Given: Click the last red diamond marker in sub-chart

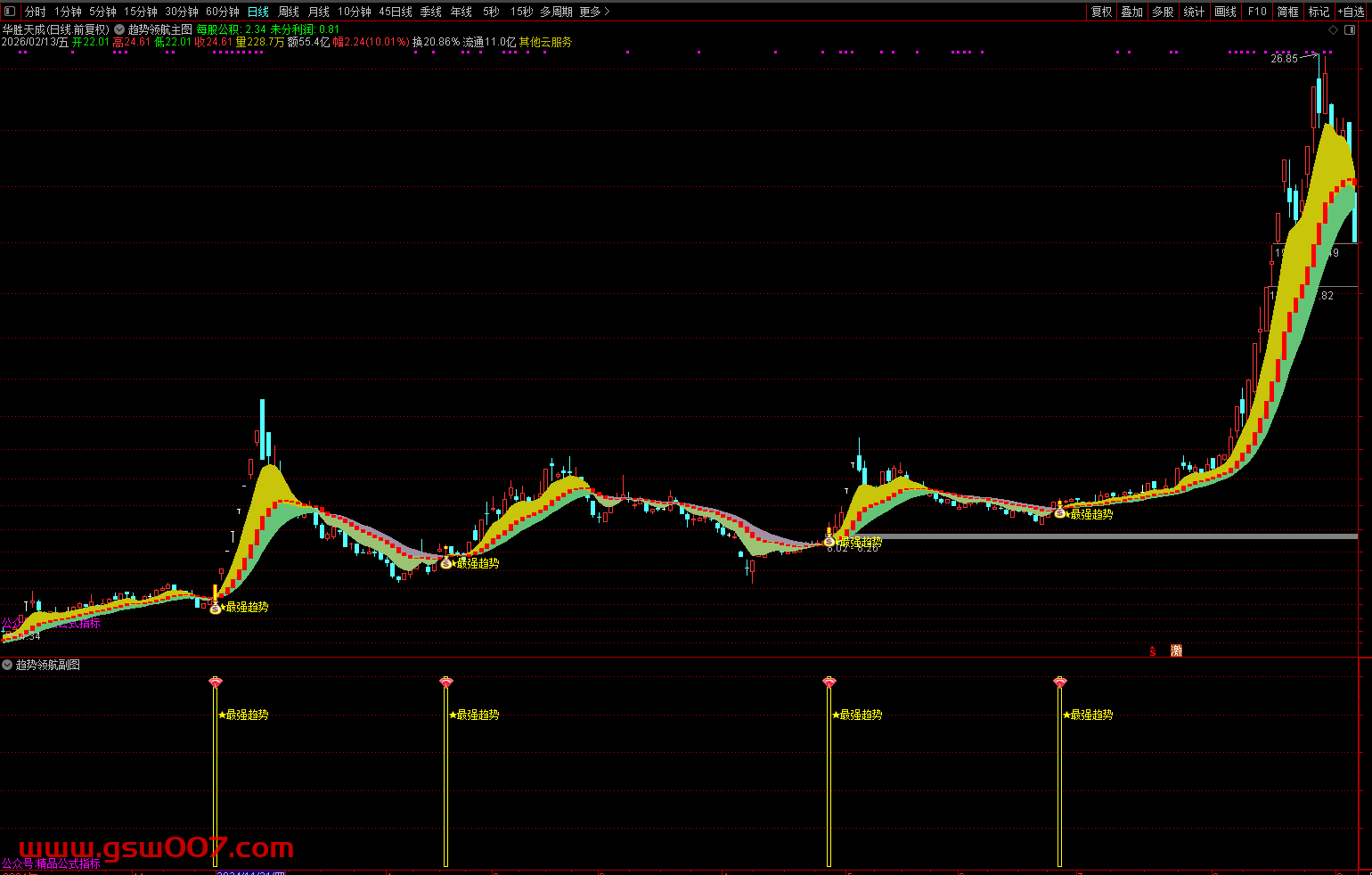Looking at the screenshot, I should click(1059, 683).
